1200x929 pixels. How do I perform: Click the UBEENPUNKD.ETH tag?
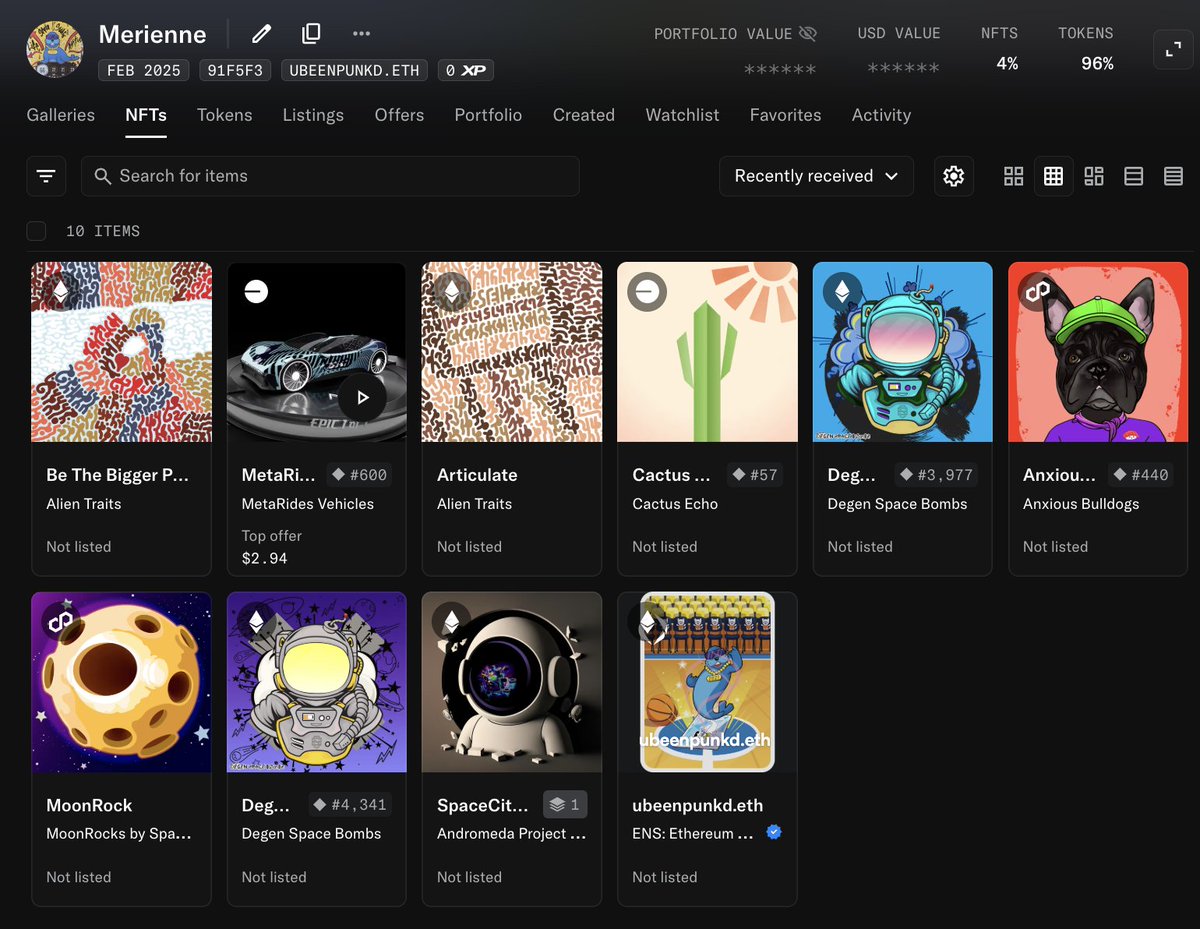pos(355,70)
